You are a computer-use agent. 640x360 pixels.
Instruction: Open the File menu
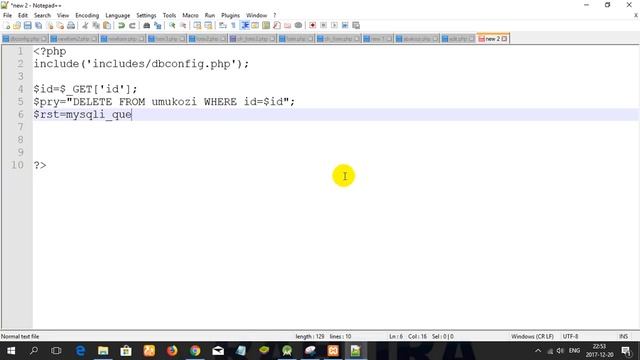(x=7, y=15)
